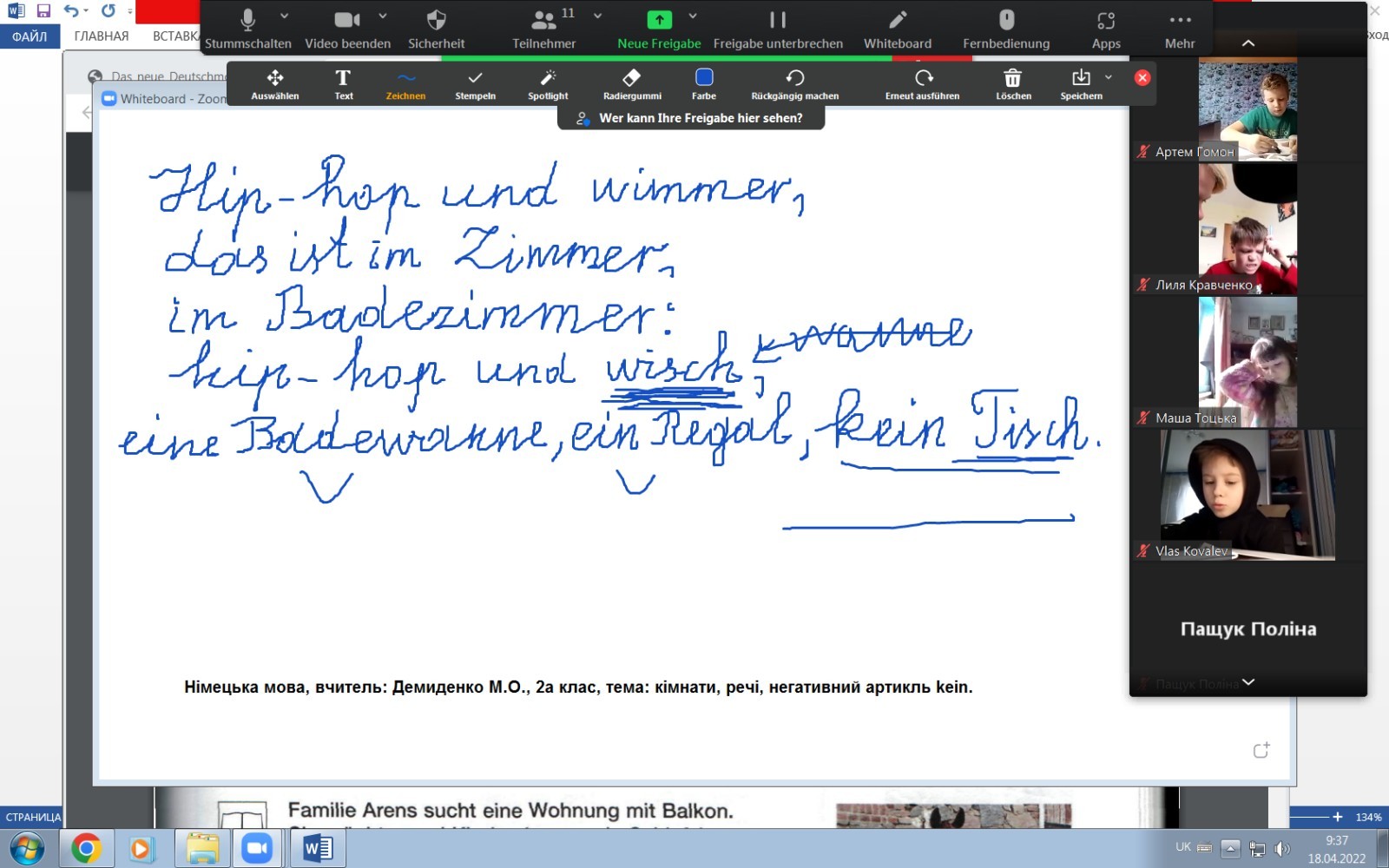Mute microphone via Stummschalten

(248, 29)
